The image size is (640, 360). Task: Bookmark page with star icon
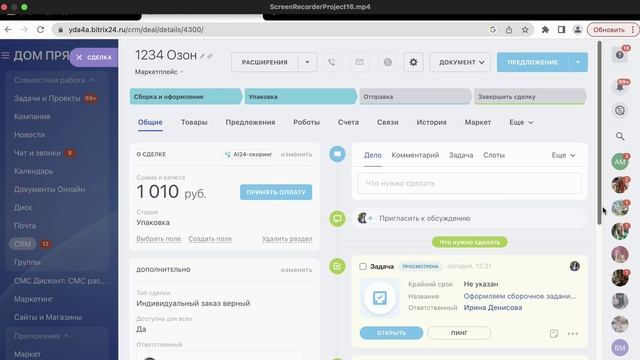[525, 29]
